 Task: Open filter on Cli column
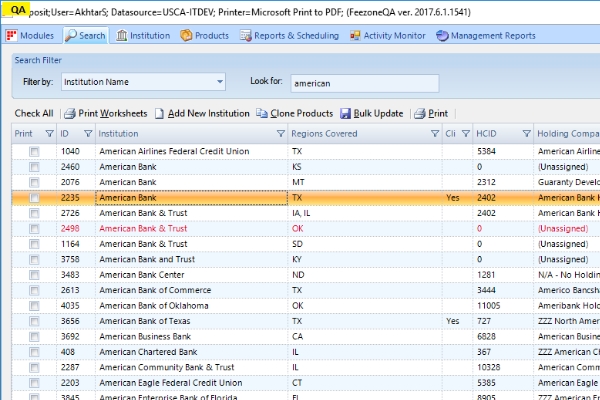pos(466,134)
